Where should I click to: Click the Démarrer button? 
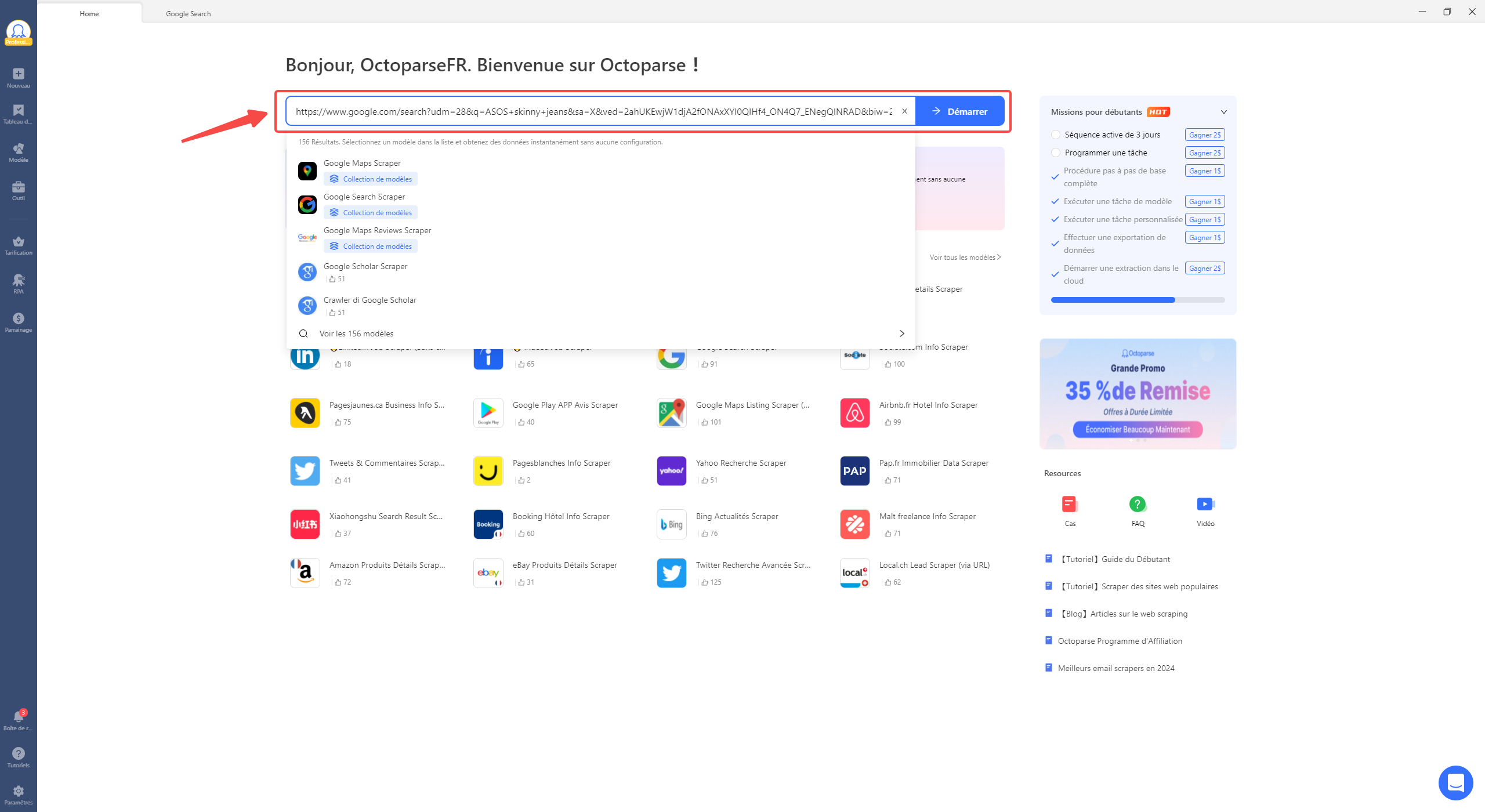[x=960, y=111]
